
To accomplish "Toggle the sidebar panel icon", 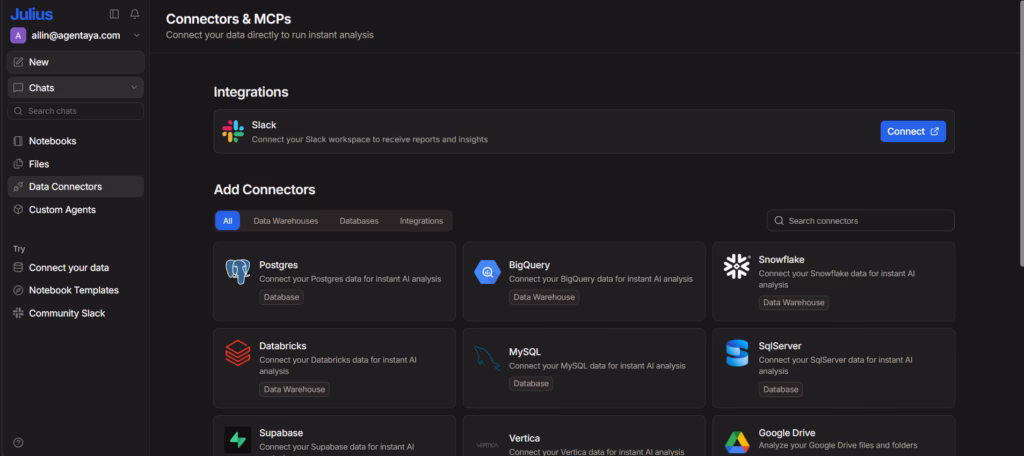I will (x=114, y=14).
